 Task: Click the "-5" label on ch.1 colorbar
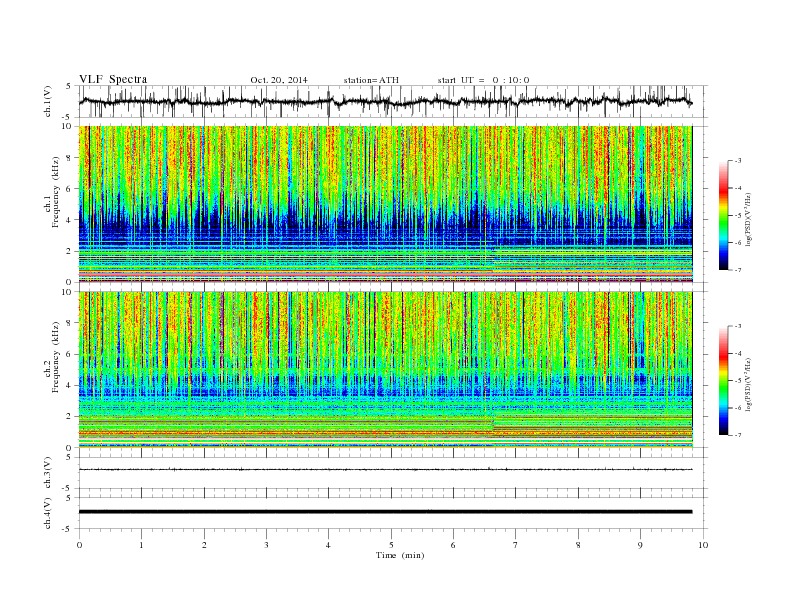click(x=738, y=216)
